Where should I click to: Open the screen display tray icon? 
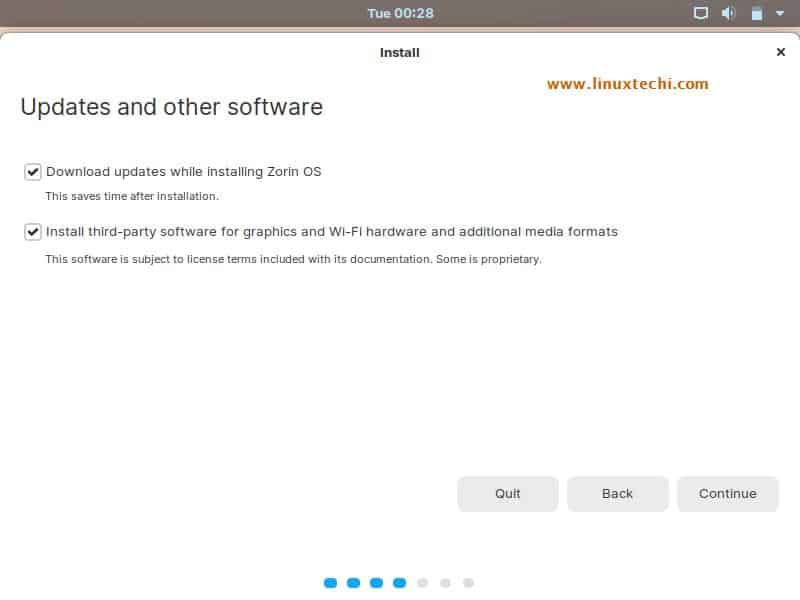[701, 13]
